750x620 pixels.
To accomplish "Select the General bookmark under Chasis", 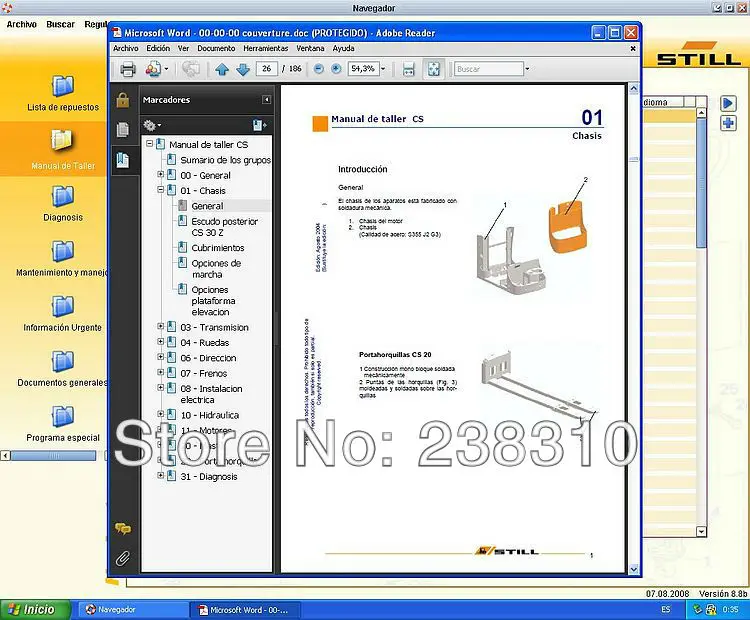I will point(207,206).
